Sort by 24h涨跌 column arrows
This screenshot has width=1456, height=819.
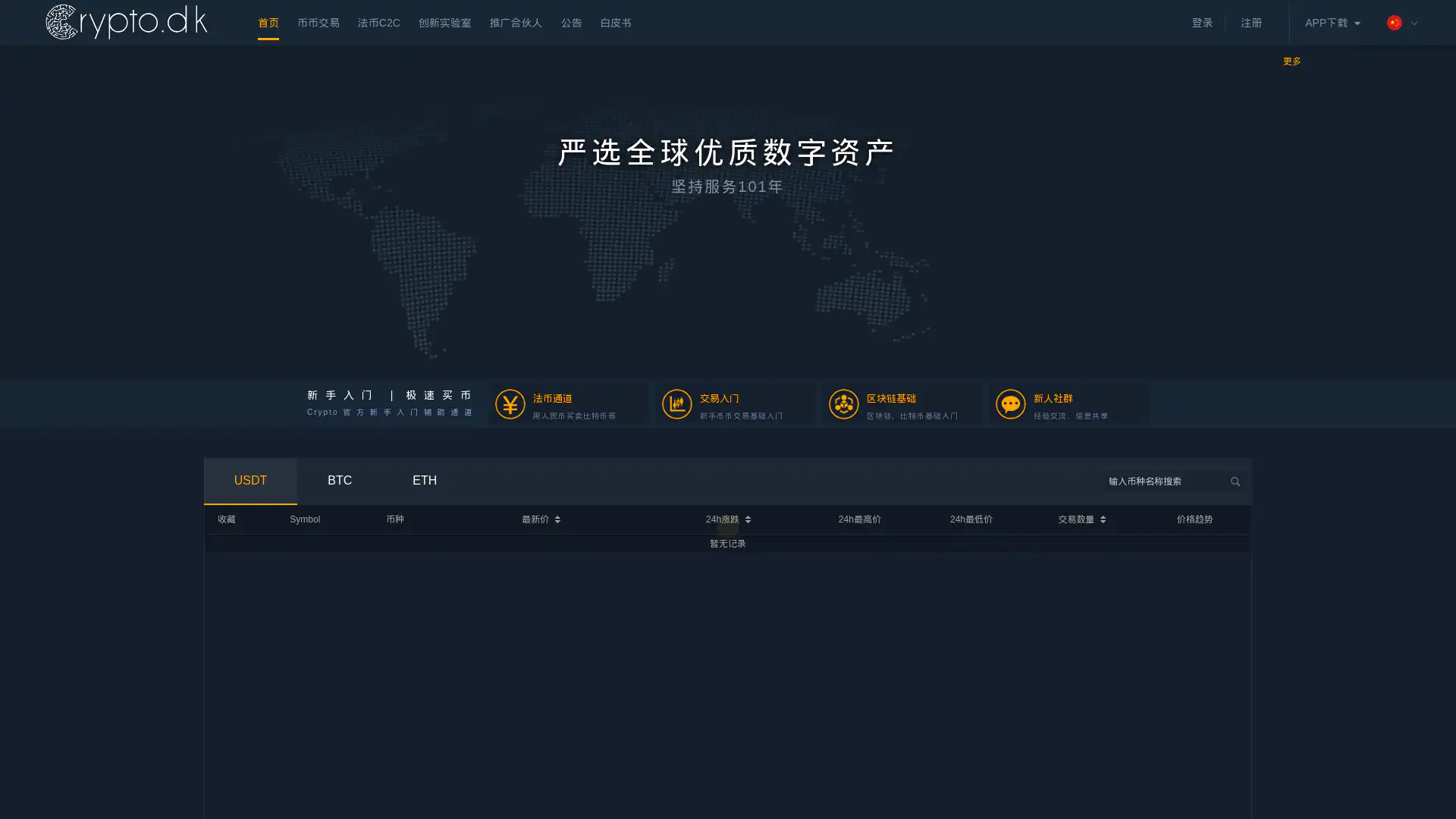click(748, 520)
